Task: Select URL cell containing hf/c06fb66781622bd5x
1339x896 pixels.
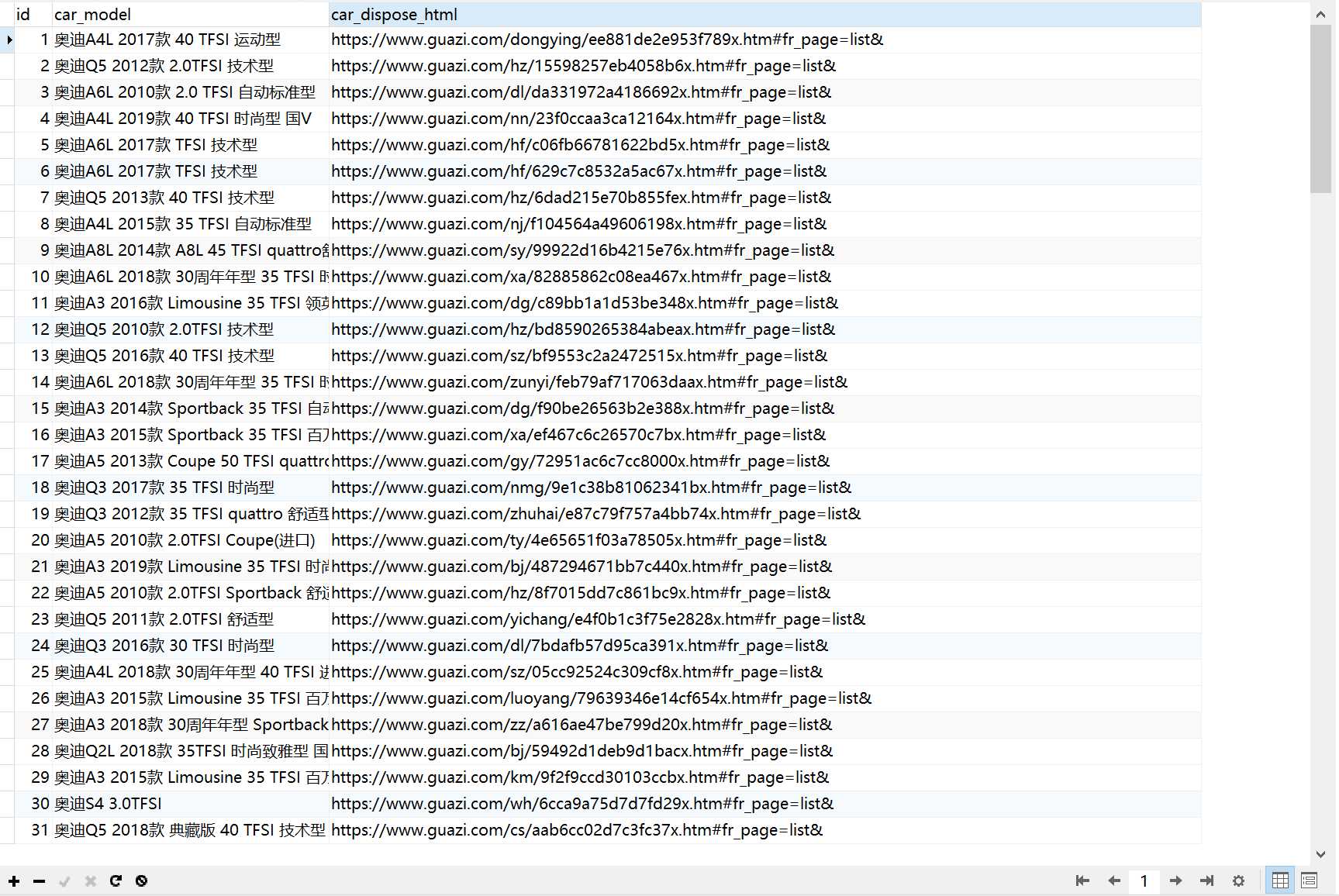Action: 765,145
